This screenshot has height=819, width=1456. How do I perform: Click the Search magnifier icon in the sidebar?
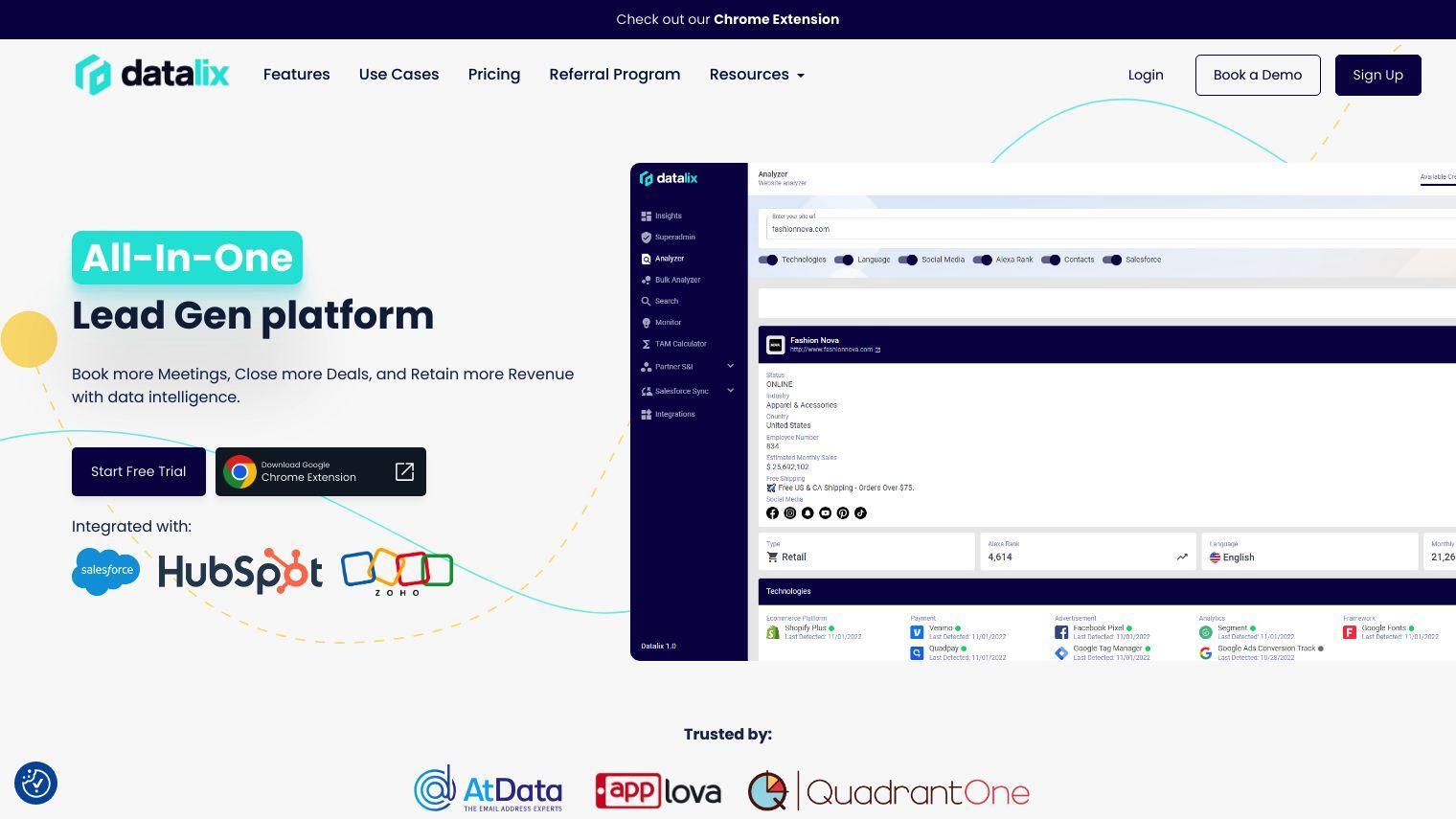(x=646, y=301)
